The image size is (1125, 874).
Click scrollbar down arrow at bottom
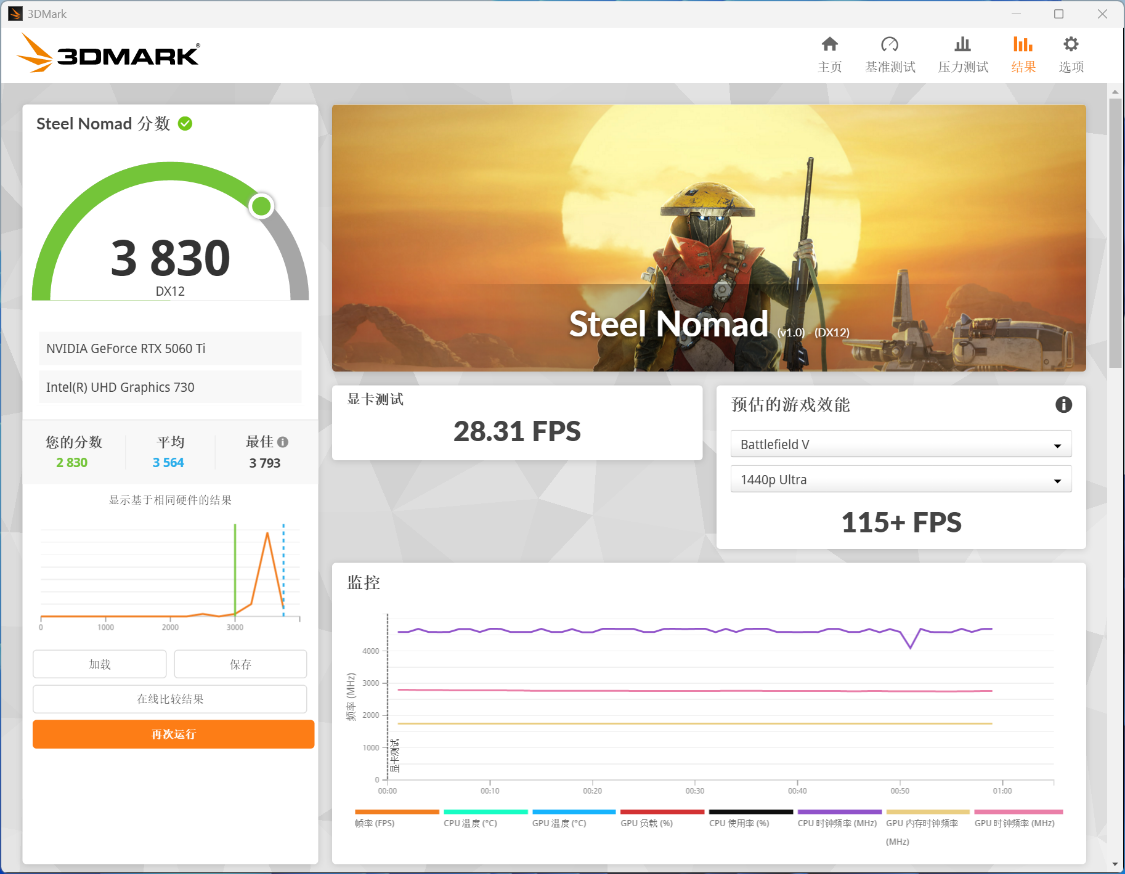(x=1114, y=865)
